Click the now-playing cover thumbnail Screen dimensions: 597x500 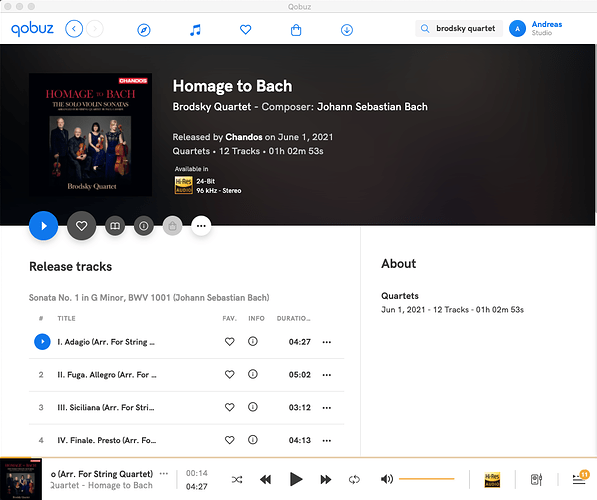(21, 479)
